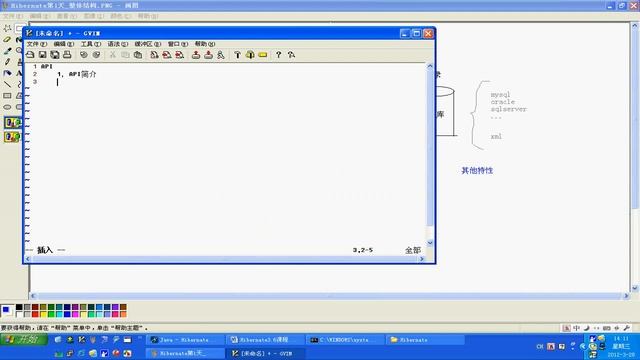Viewport: 640px width, 360px height.
Task: Select the Pick Color eyedropper in Paint
Action: (7, 51)
